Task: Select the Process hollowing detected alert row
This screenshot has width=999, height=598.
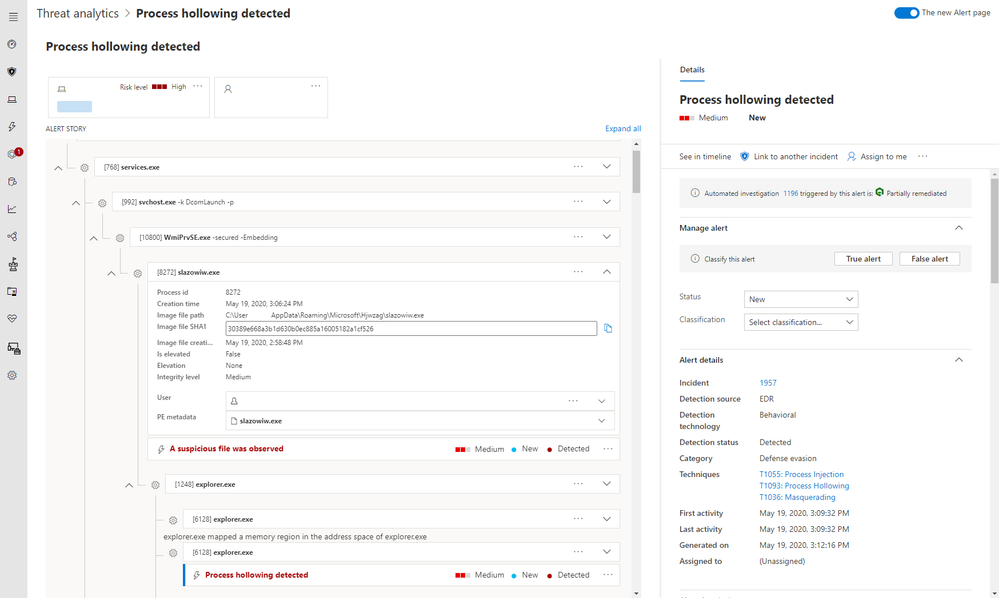Action: pyautogui.click(x=401, y=575)
